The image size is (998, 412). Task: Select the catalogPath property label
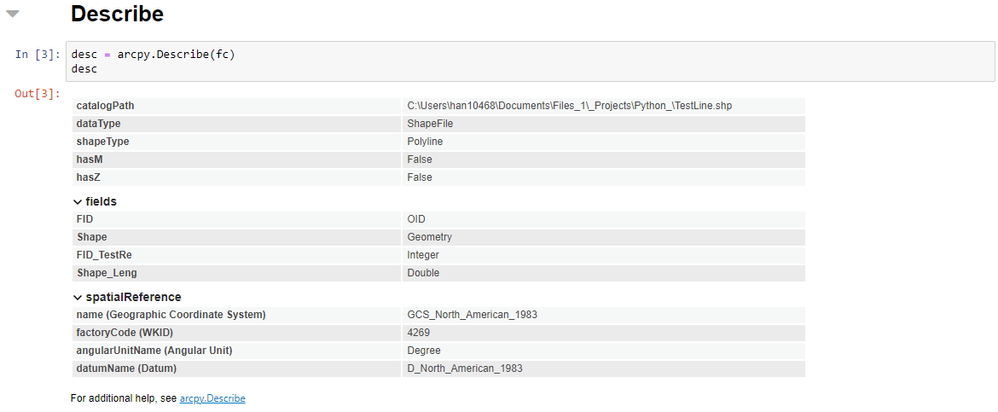[105, 106]
